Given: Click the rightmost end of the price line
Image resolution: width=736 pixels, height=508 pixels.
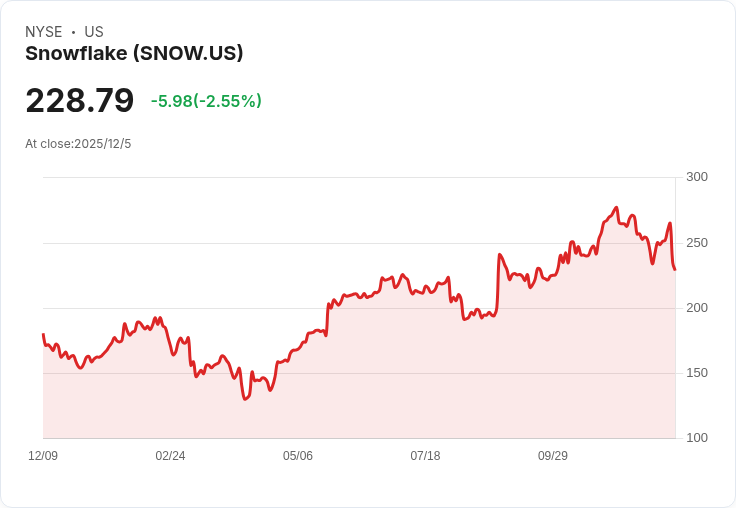Looking at the screenshot, I should 675,269.
